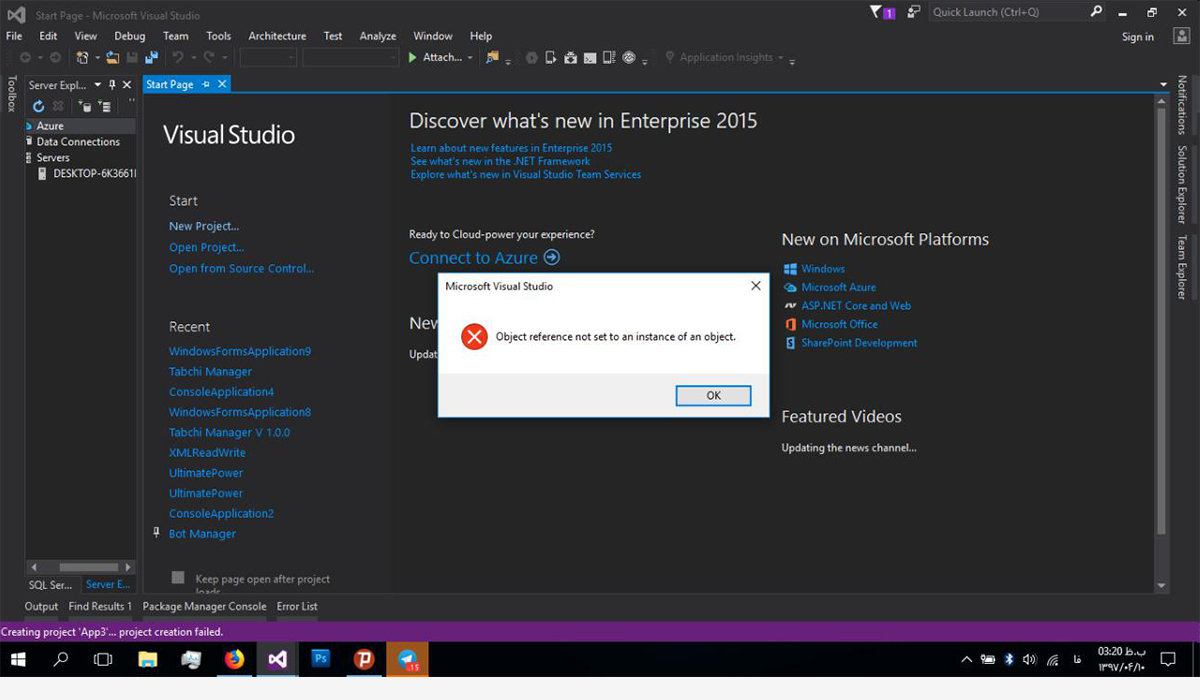The image size is (1200, 700).
Task: Select the Data Connections tree item
Action: tap(78, 142)
